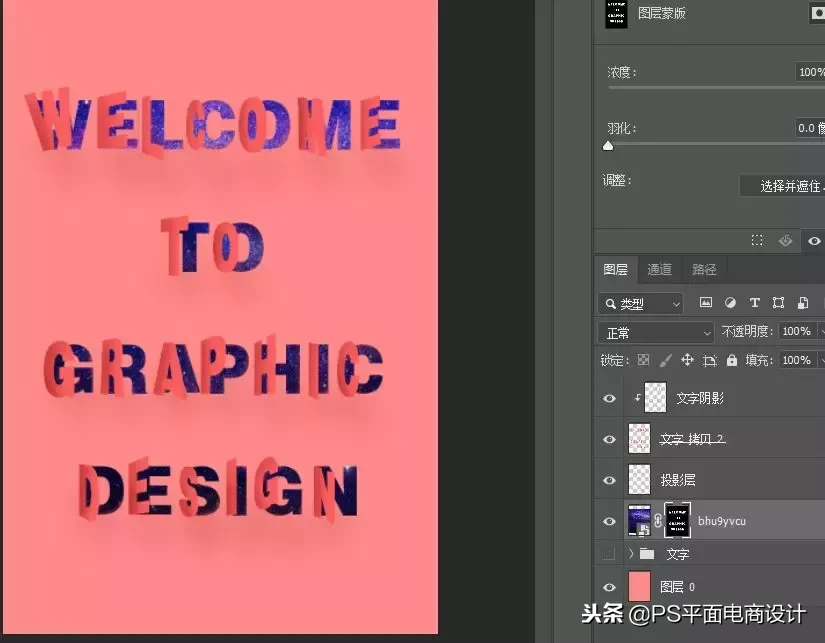Viewport: 825px width, 643px height.
Task: Lock transparent pixels with the checkerboard icon
Action: coord(643,360)
